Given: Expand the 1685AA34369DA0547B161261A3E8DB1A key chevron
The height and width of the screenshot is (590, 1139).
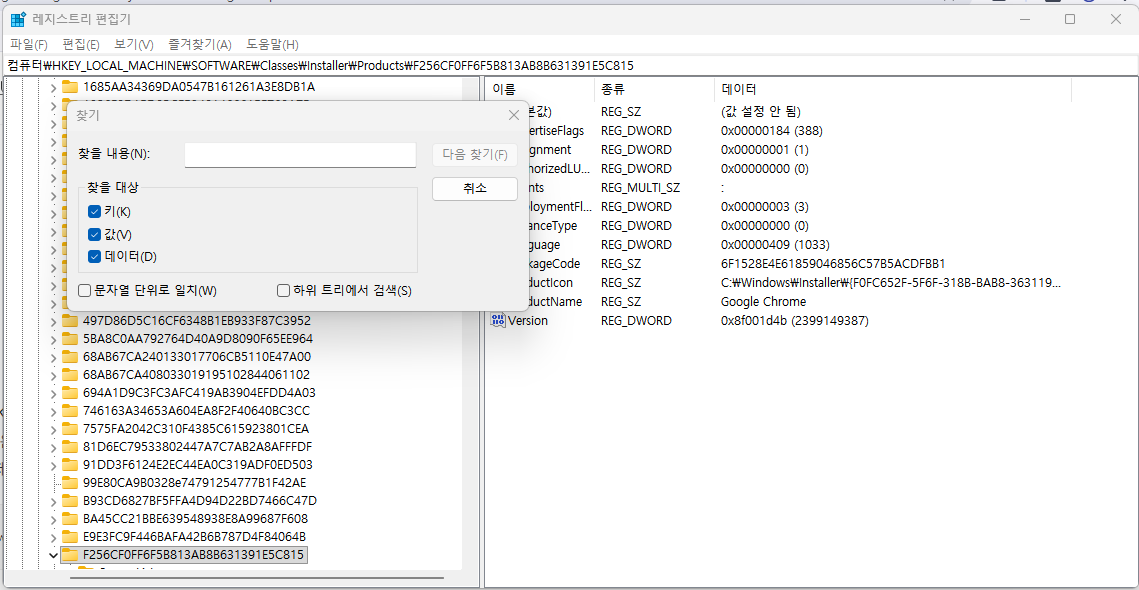Looking at the screenshot, I should 53,88.
